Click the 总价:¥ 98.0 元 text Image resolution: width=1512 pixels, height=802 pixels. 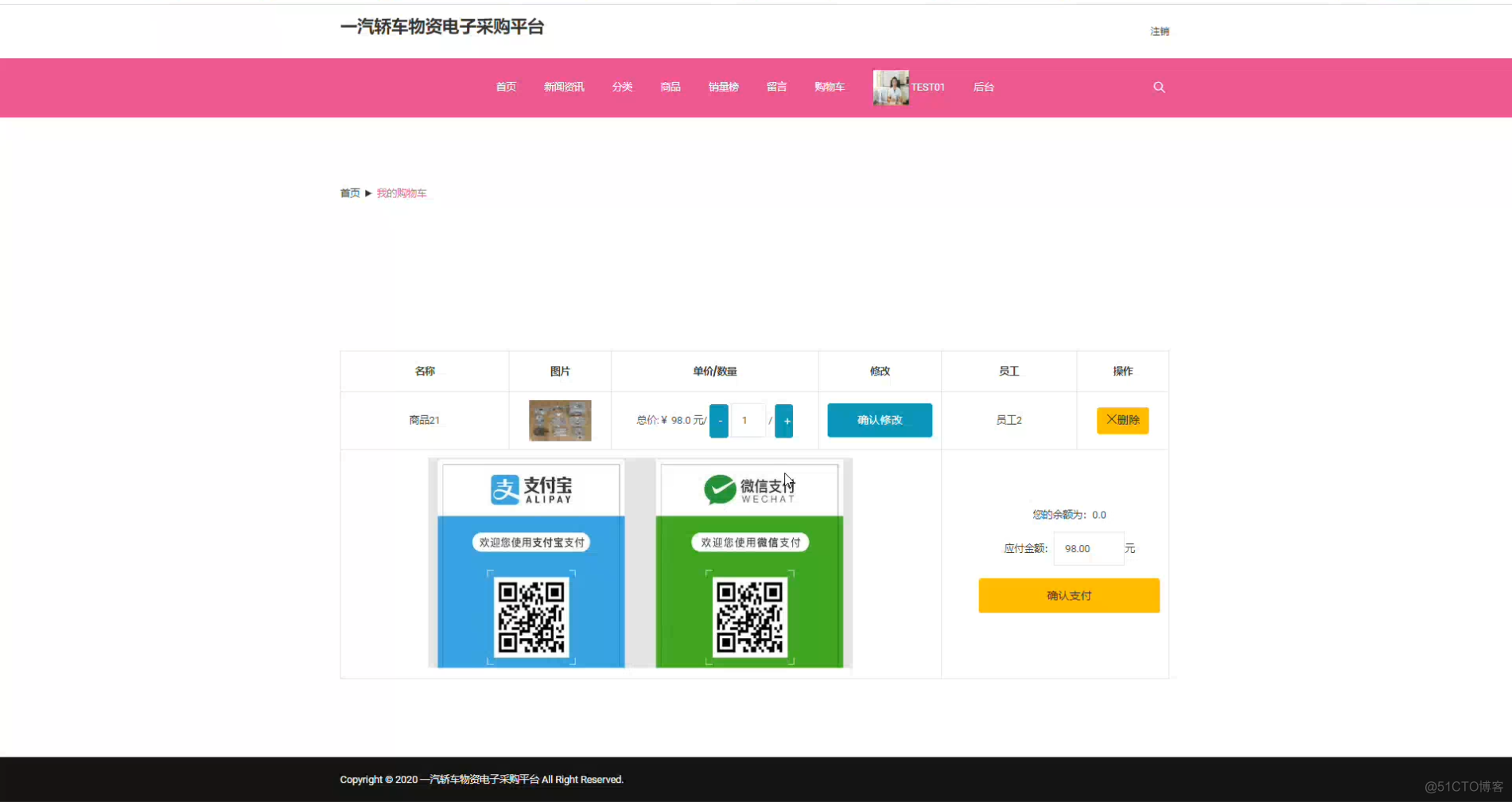pos(670,420)
